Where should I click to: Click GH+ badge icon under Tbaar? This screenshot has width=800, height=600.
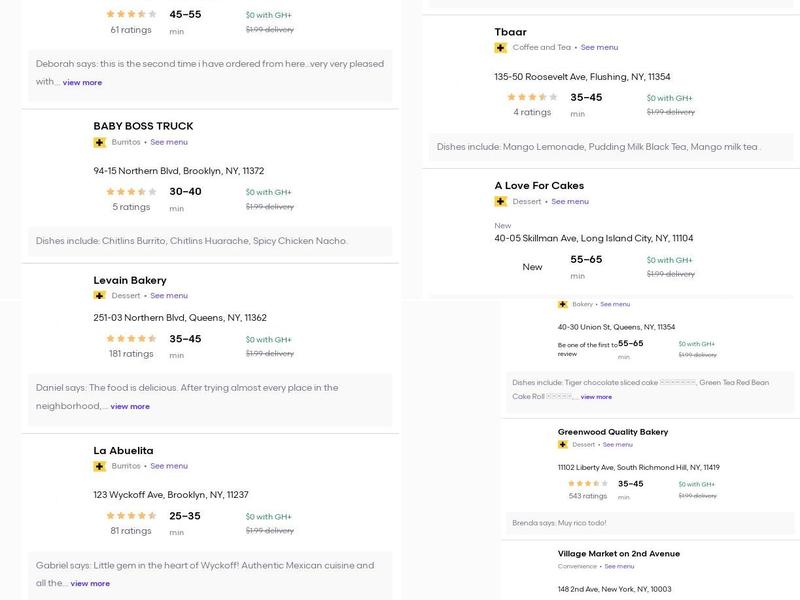[500, 48]
